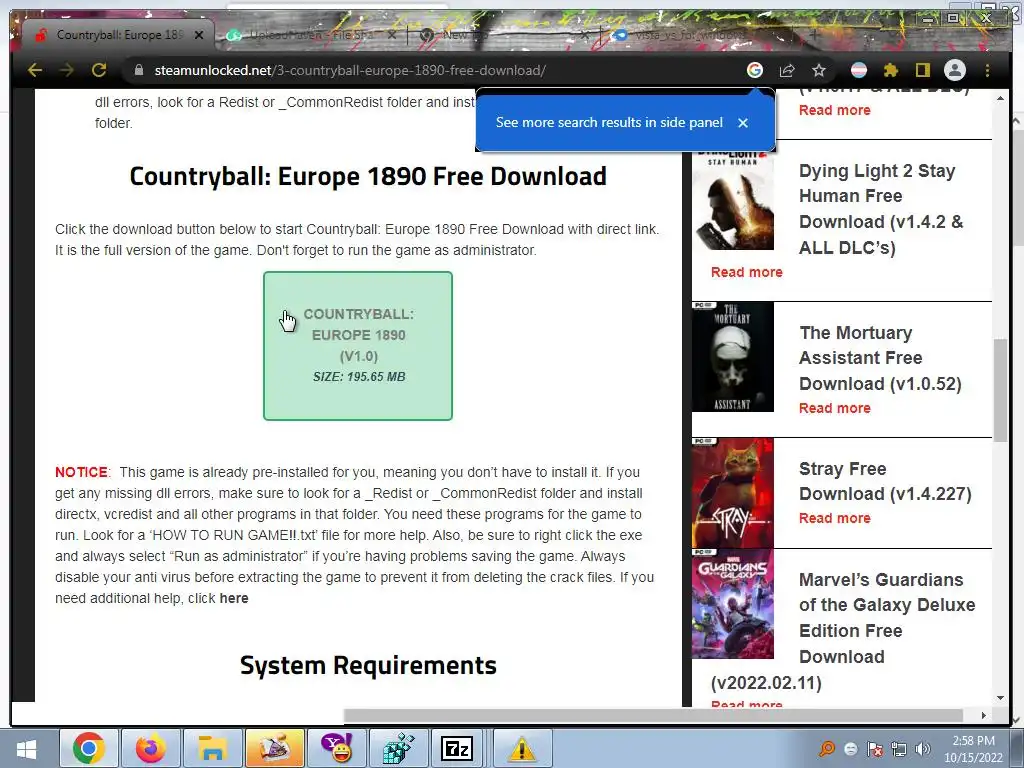
Task: Open the cube blocks app on taskbar
Action: coord(398,748)
